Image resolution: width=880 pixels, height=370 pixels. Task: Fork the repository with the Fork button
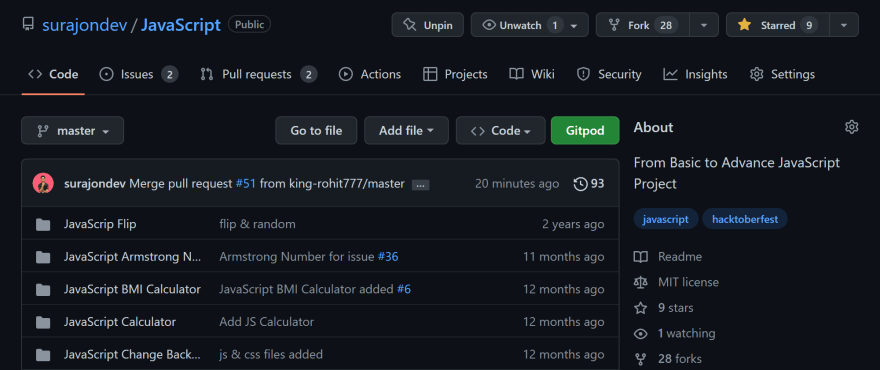coord(643,25)
